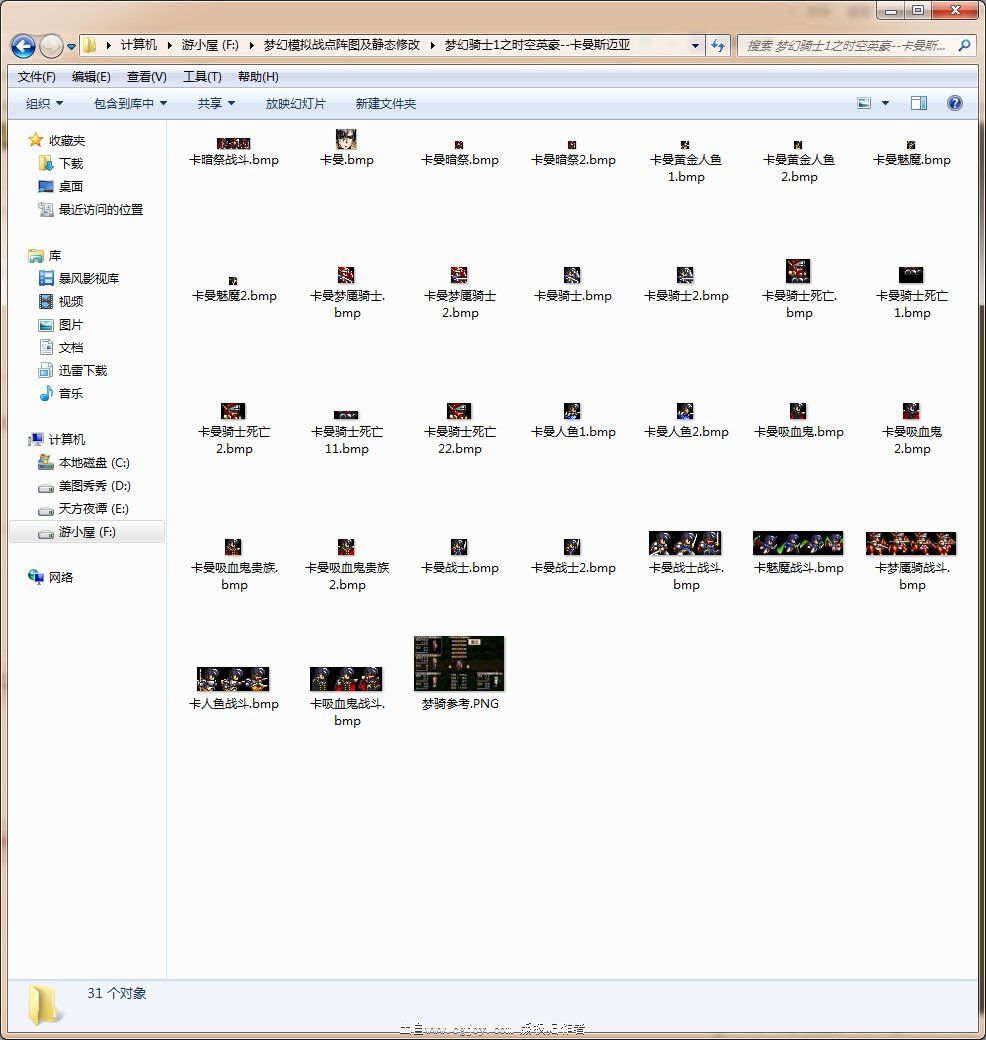Select 美图秀秀 (D:) drive
The width and height of the screenshot is (986, 1040).
84,486
